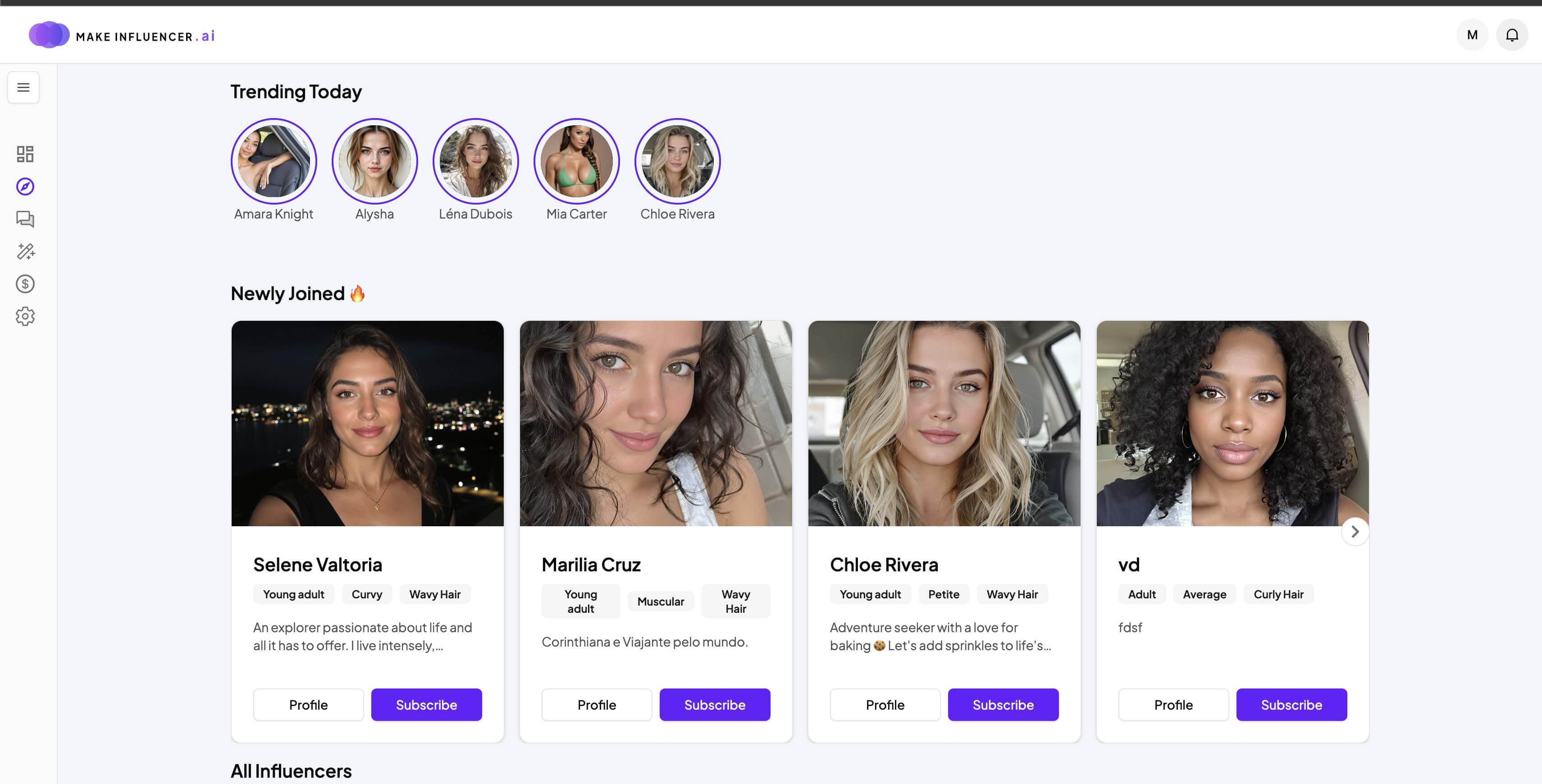Open the settings gear icon

25,316
